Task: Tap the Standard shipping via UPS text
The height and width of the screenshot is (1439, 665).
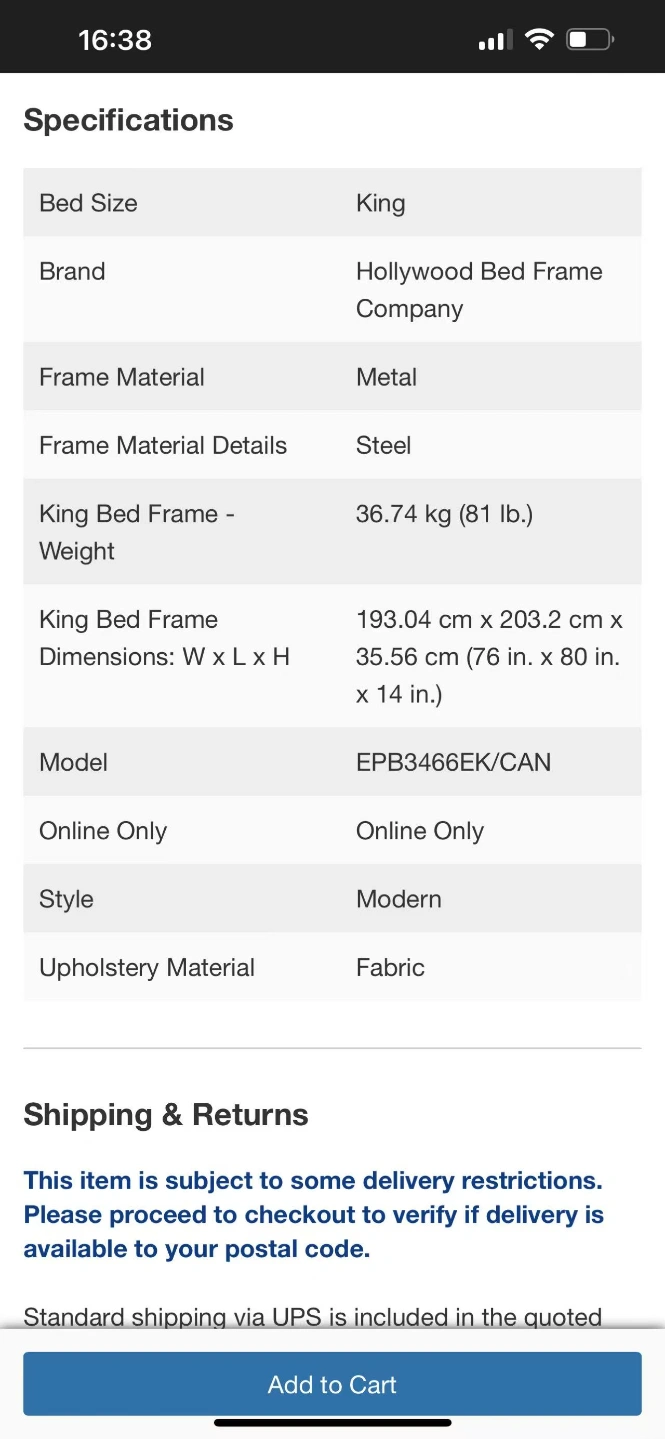Action: click(312, 1316)
